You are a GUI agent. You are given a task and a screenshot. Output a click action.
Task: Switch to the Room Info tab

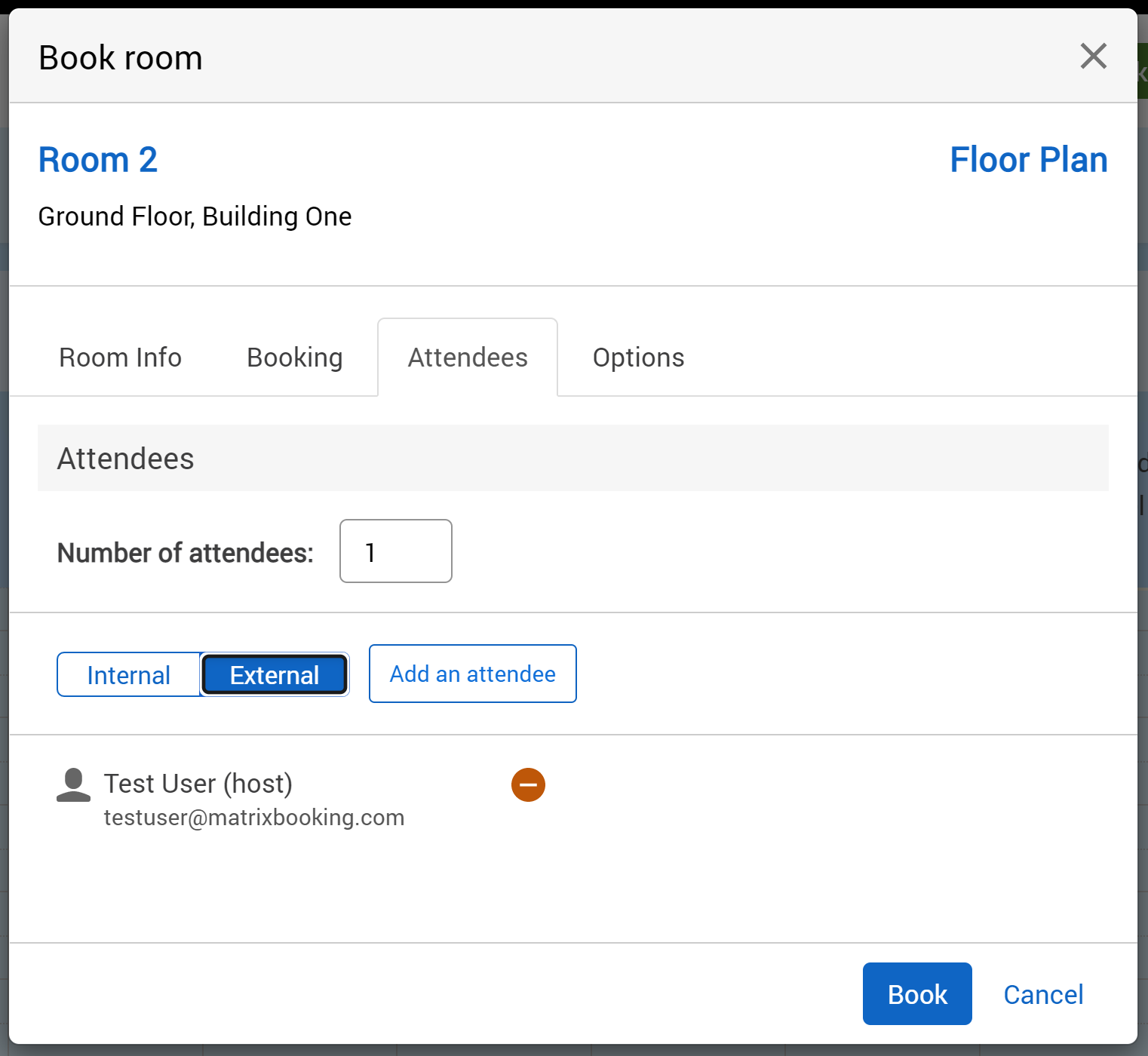pyautogui.click(x=121, y=358)
